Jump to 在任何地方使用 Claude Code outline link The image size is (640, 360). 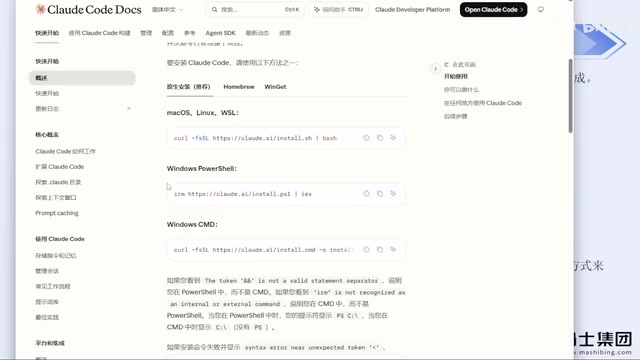pyautogui.click(x=483, y=103)
